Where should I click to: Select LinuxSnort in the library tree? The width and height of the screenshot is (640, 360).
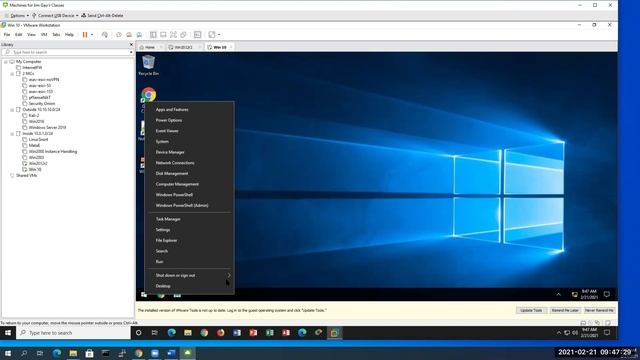[x=38, y=140]
